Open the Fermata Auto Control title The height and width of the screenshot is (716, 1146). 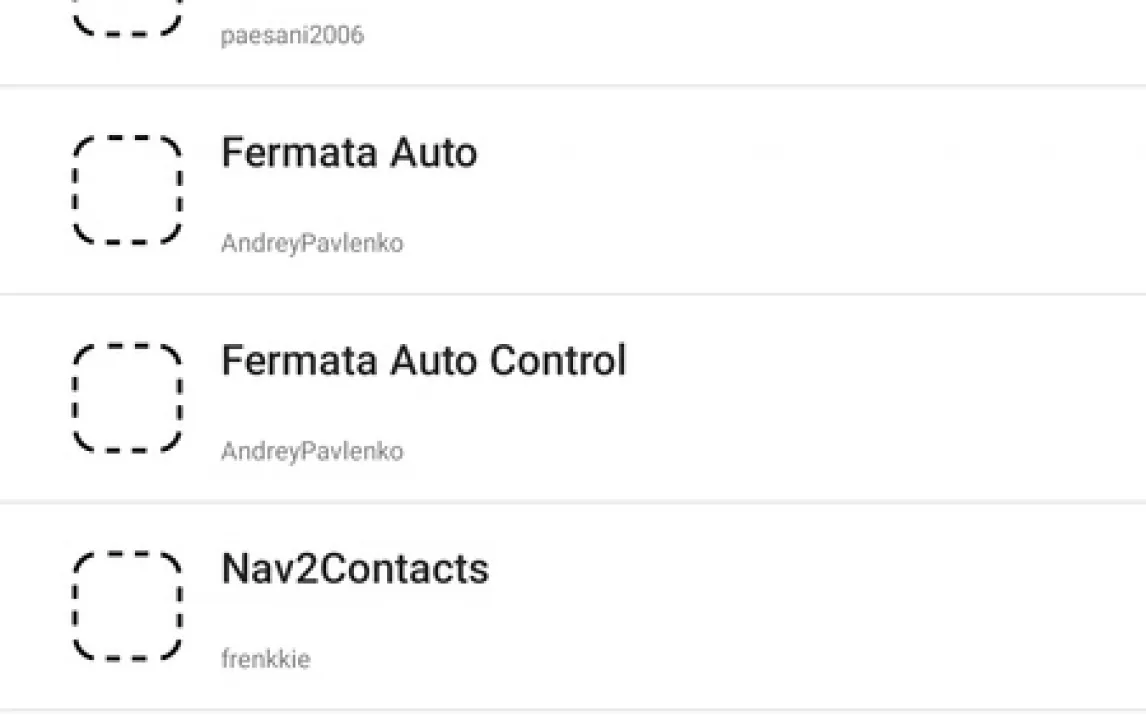point(423,361)
